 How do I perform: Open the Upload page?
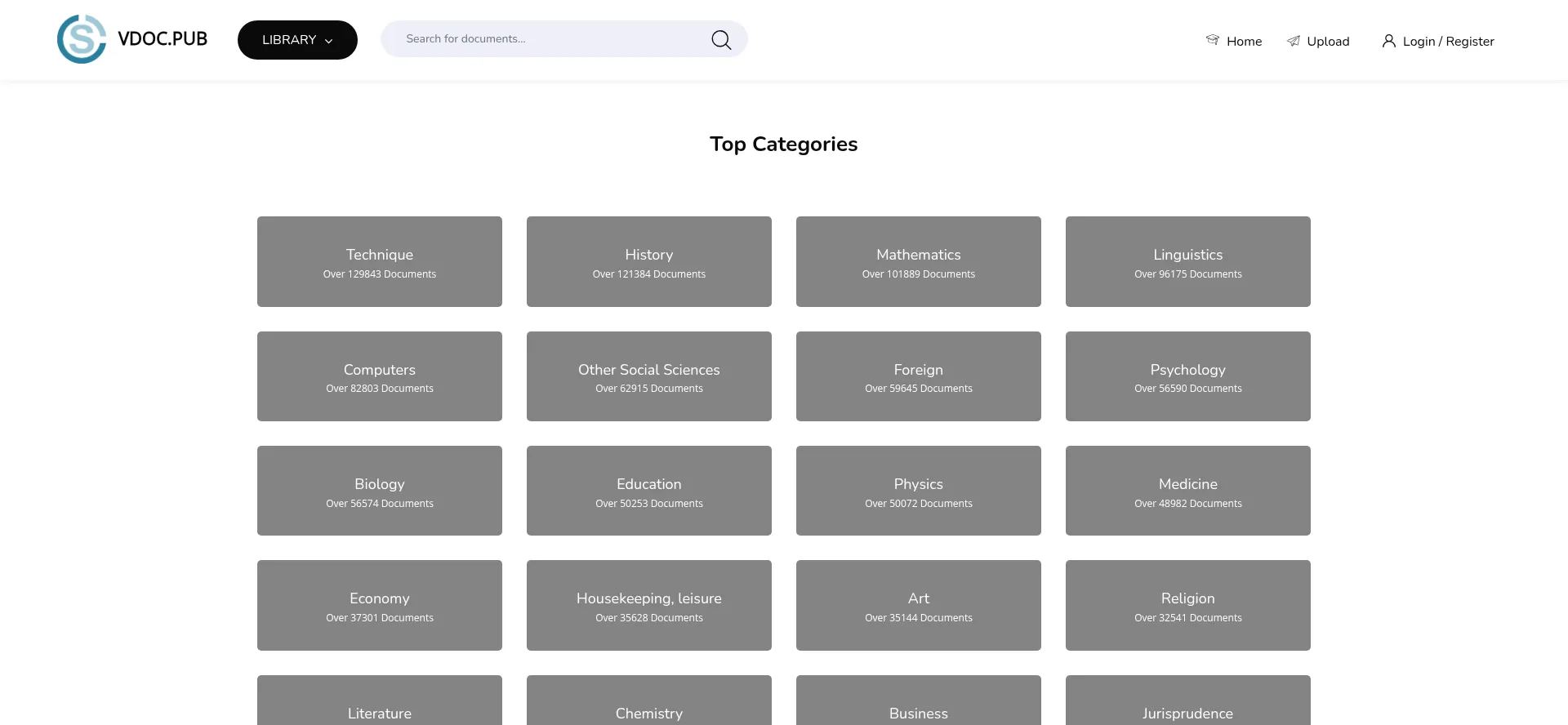pos(1328,42)
